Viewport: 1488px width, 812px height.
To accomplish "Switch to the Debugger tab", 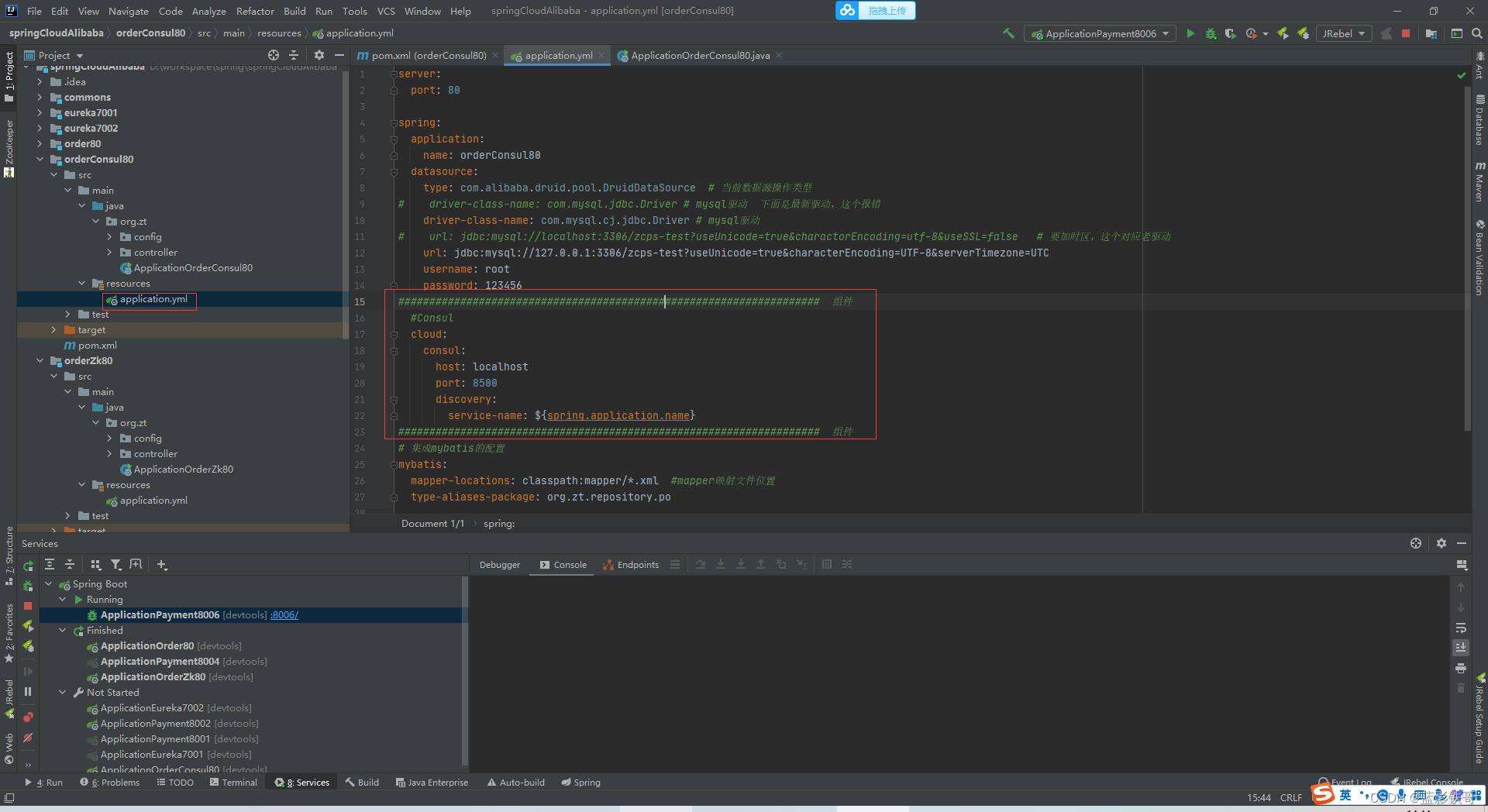I will point(500,565).
